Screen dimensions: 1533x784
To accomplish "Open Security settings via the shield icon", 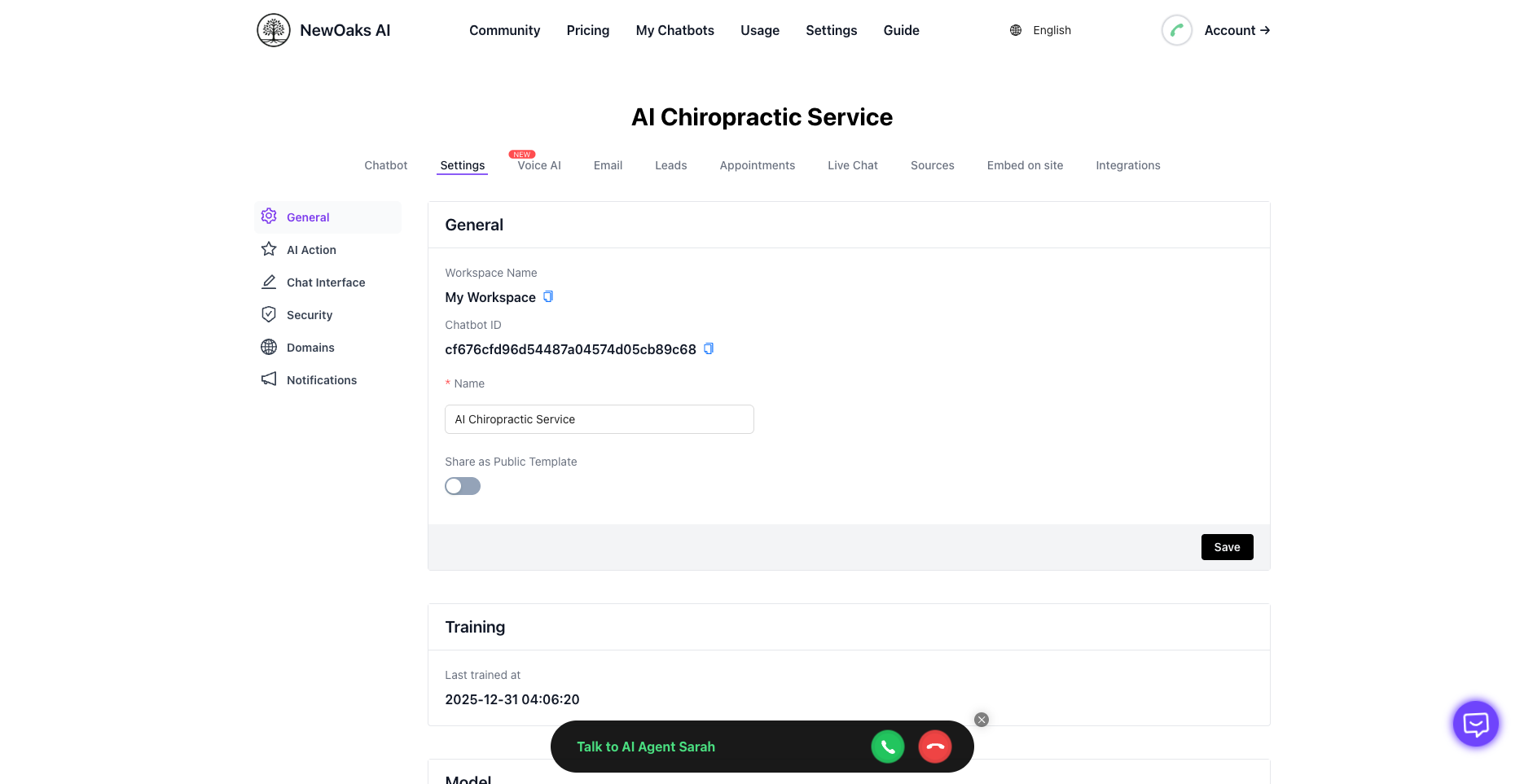I will 269,314.
